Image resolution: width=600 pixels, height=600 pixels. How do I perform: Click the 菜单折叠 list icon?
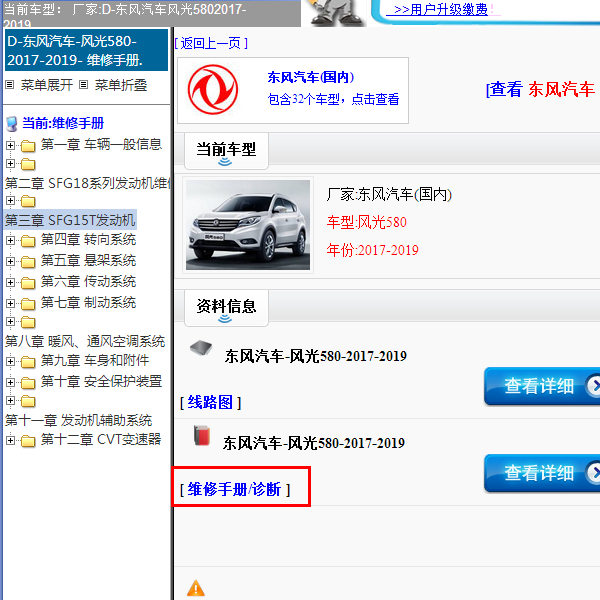[x=83, y=85]
